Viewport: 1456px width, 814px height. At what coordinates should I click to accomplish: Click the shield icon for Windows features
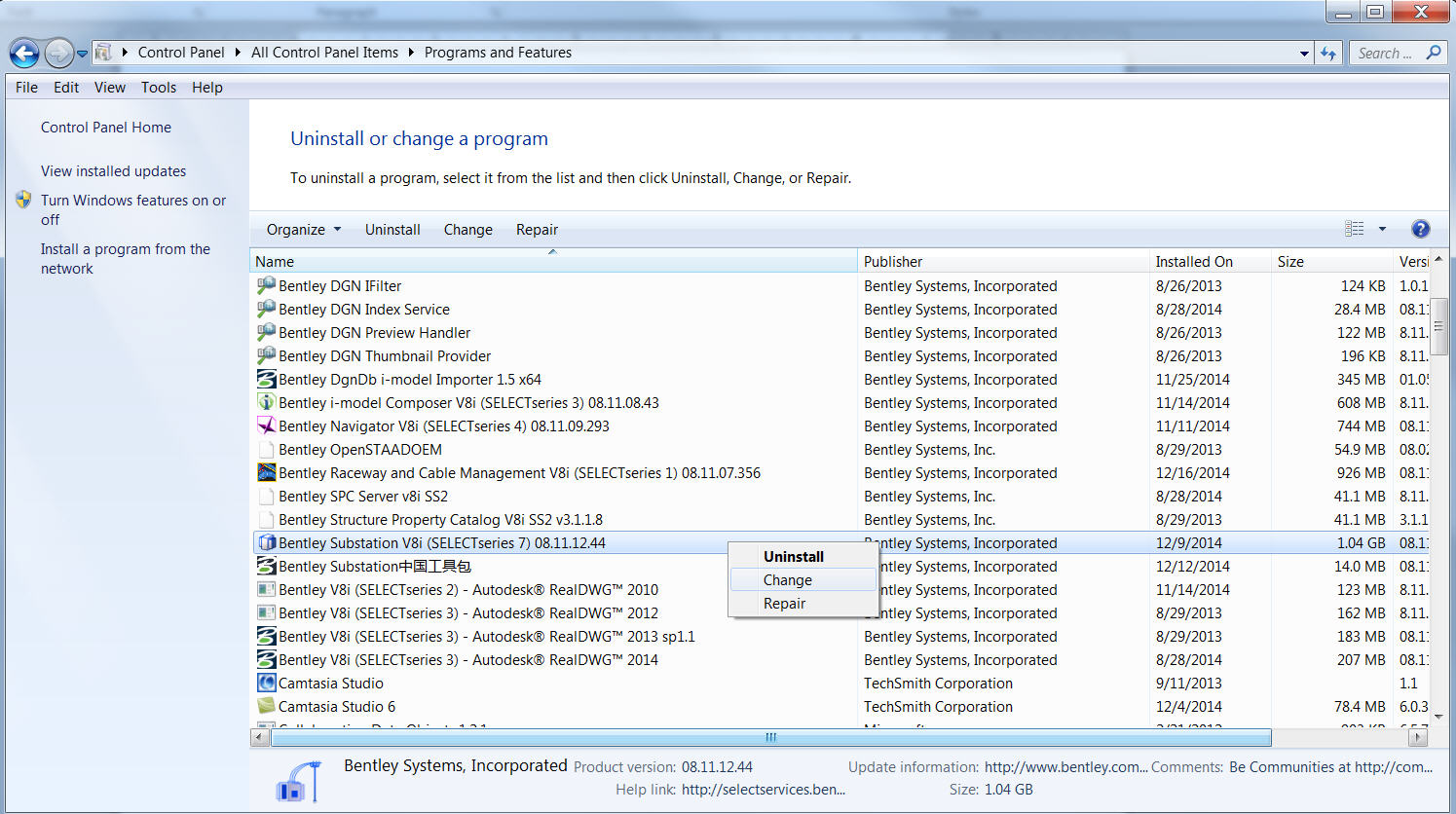pyautogui.click(x=23, y=200)
